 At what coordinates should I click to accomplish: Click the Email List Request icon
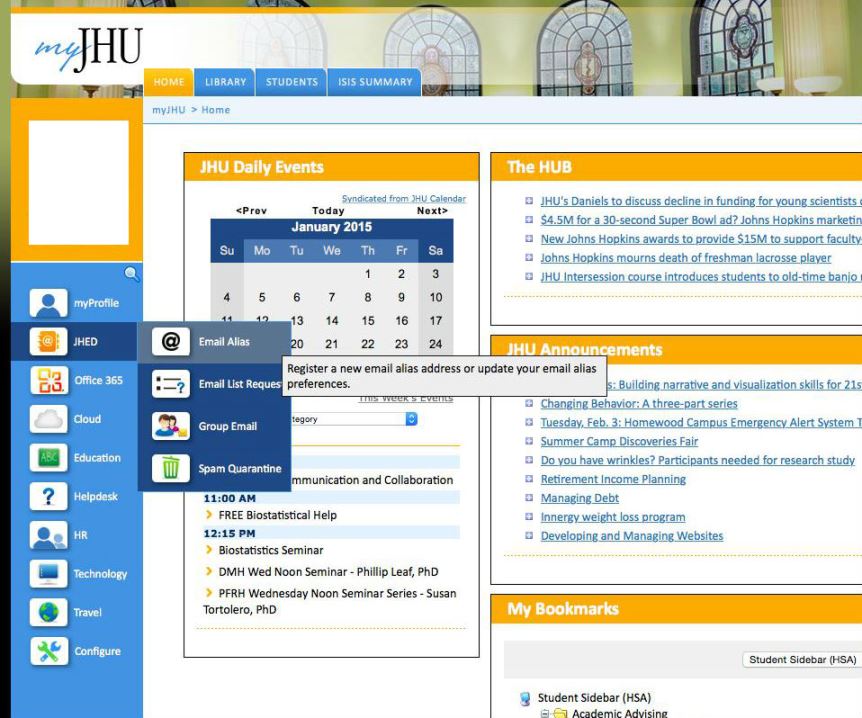(x=171, y=384)
